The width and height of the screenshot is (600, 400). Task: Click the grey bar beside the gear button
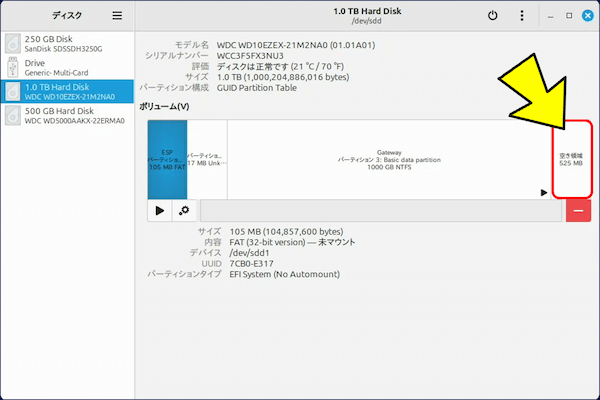(380, 210)
